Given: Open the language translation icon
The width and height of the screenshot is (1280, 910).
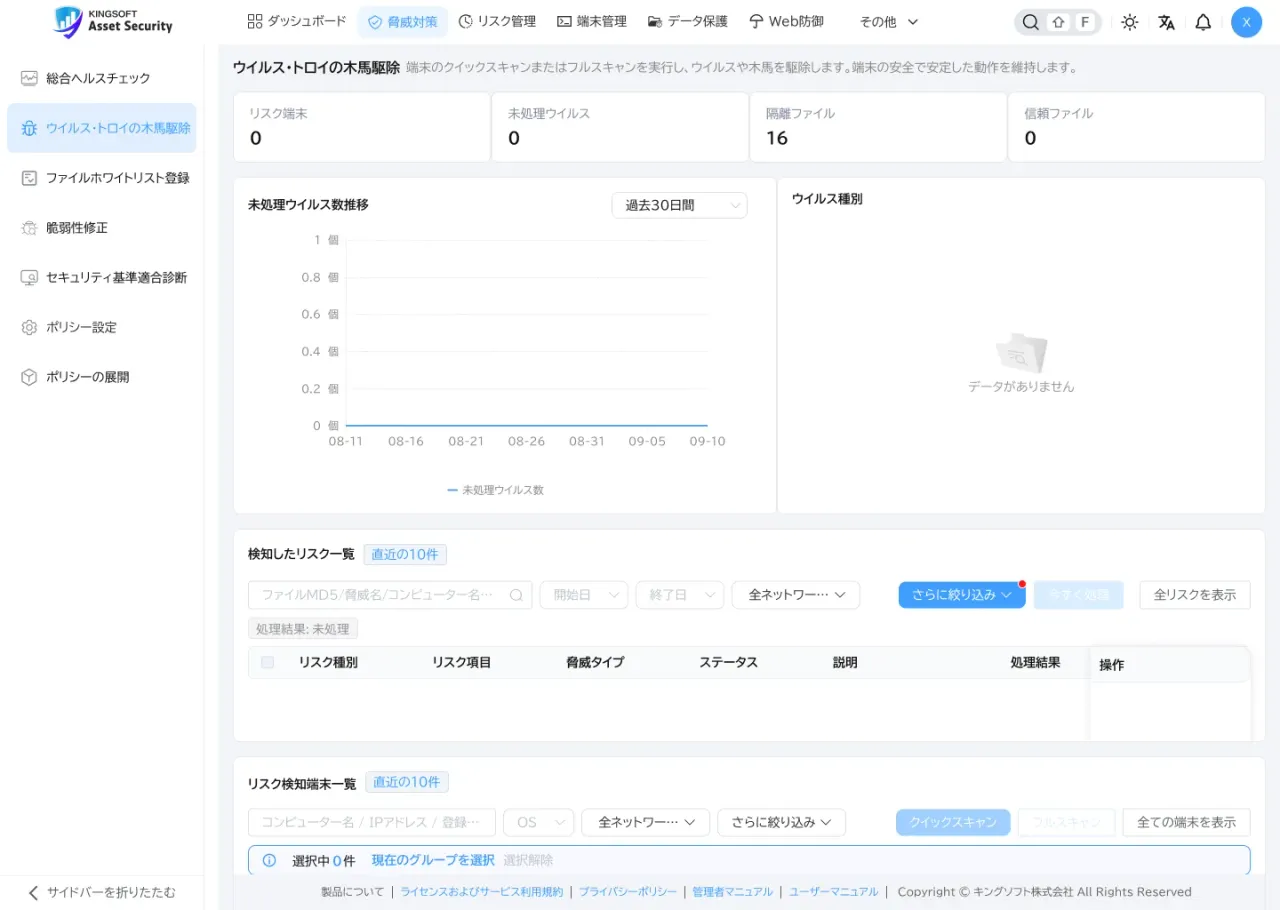Looking at the screenshot, I should (x=1166, y=22).
